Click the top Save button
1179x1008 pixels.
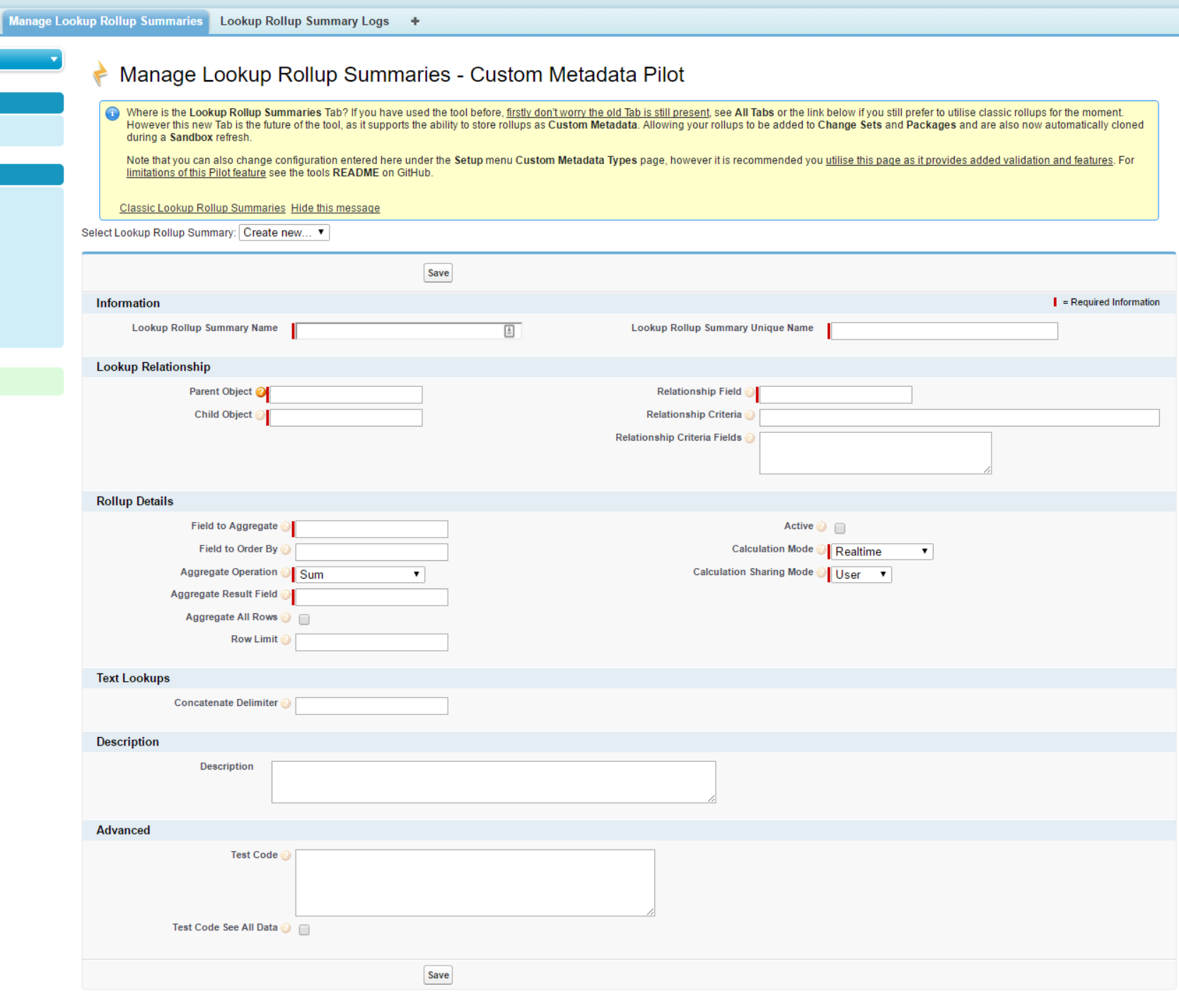[439, 273]
